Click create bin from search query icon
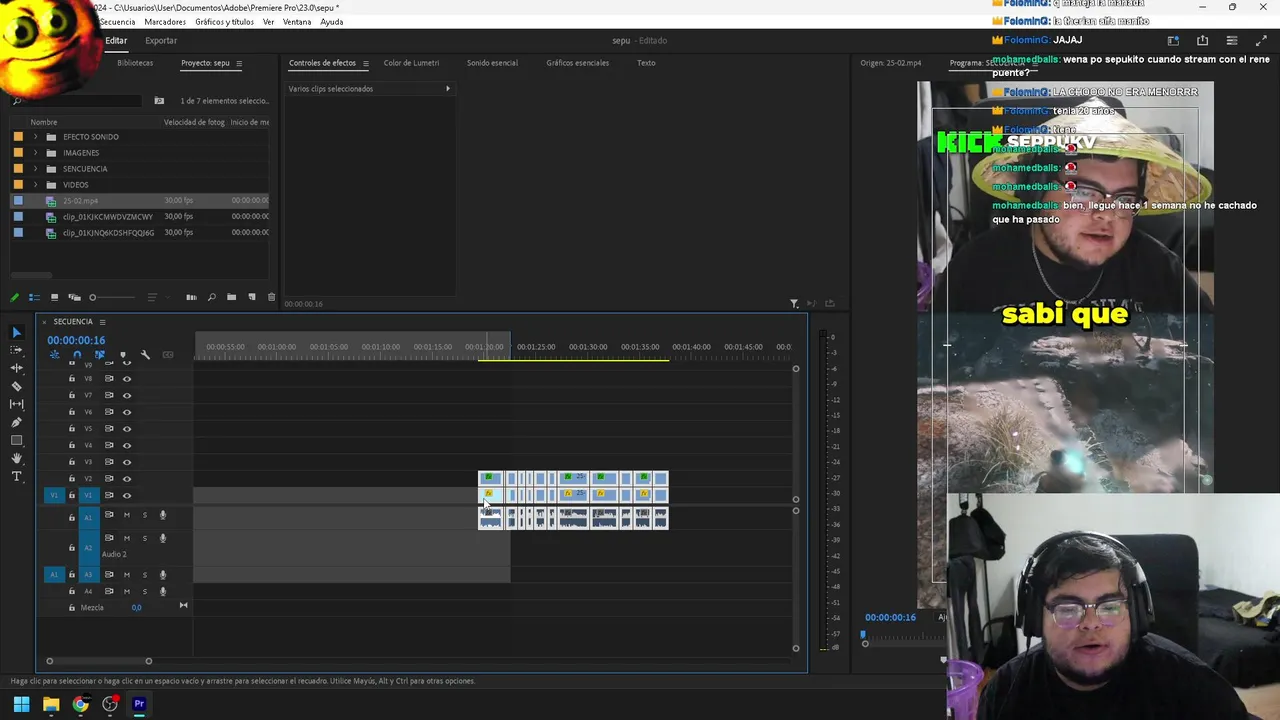Image resolution: width=1280 pixels, height=720 pixels. (159, 101)
